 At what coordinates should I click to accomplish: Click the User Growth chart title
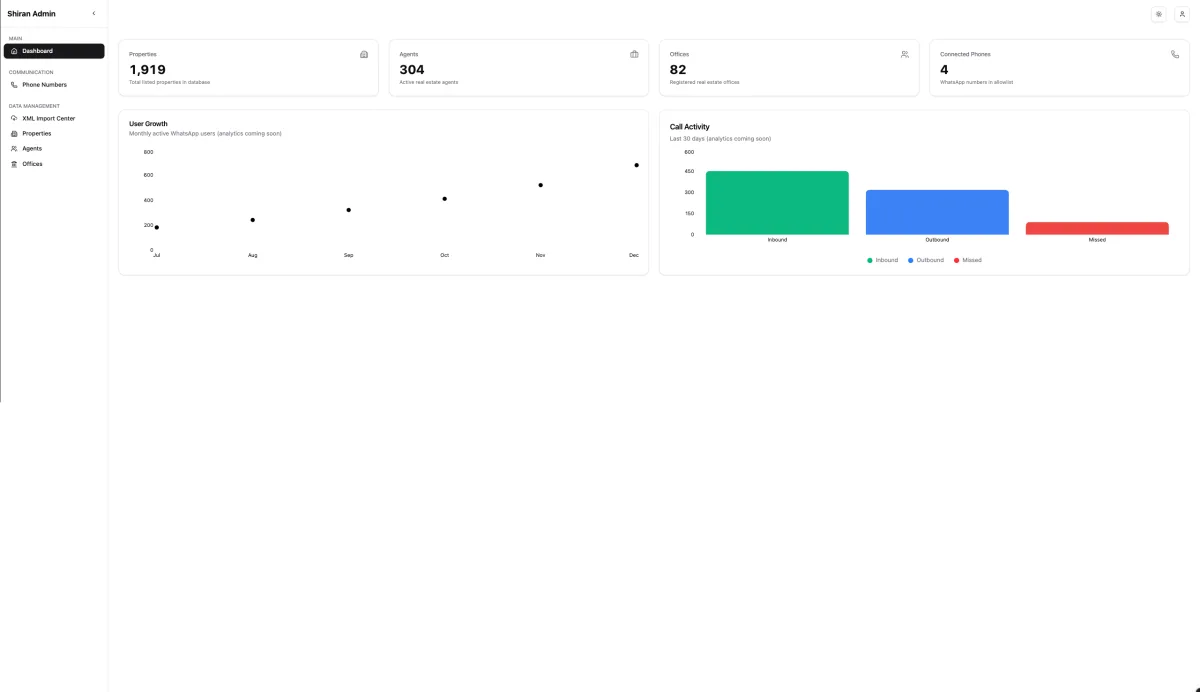[148, 124]
